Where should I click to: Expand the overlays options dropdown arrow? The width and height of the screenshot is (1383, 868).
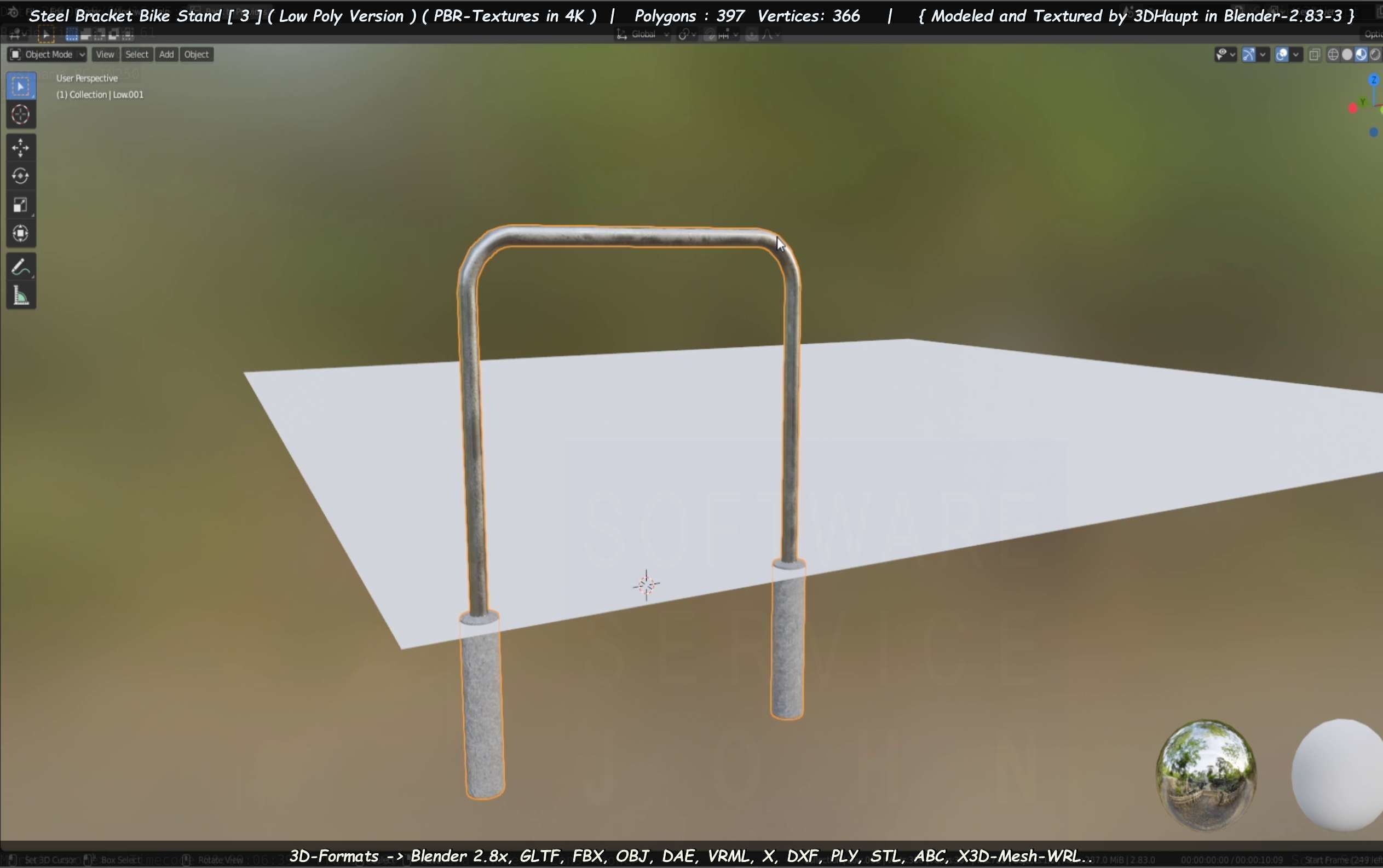(1296, 55)
